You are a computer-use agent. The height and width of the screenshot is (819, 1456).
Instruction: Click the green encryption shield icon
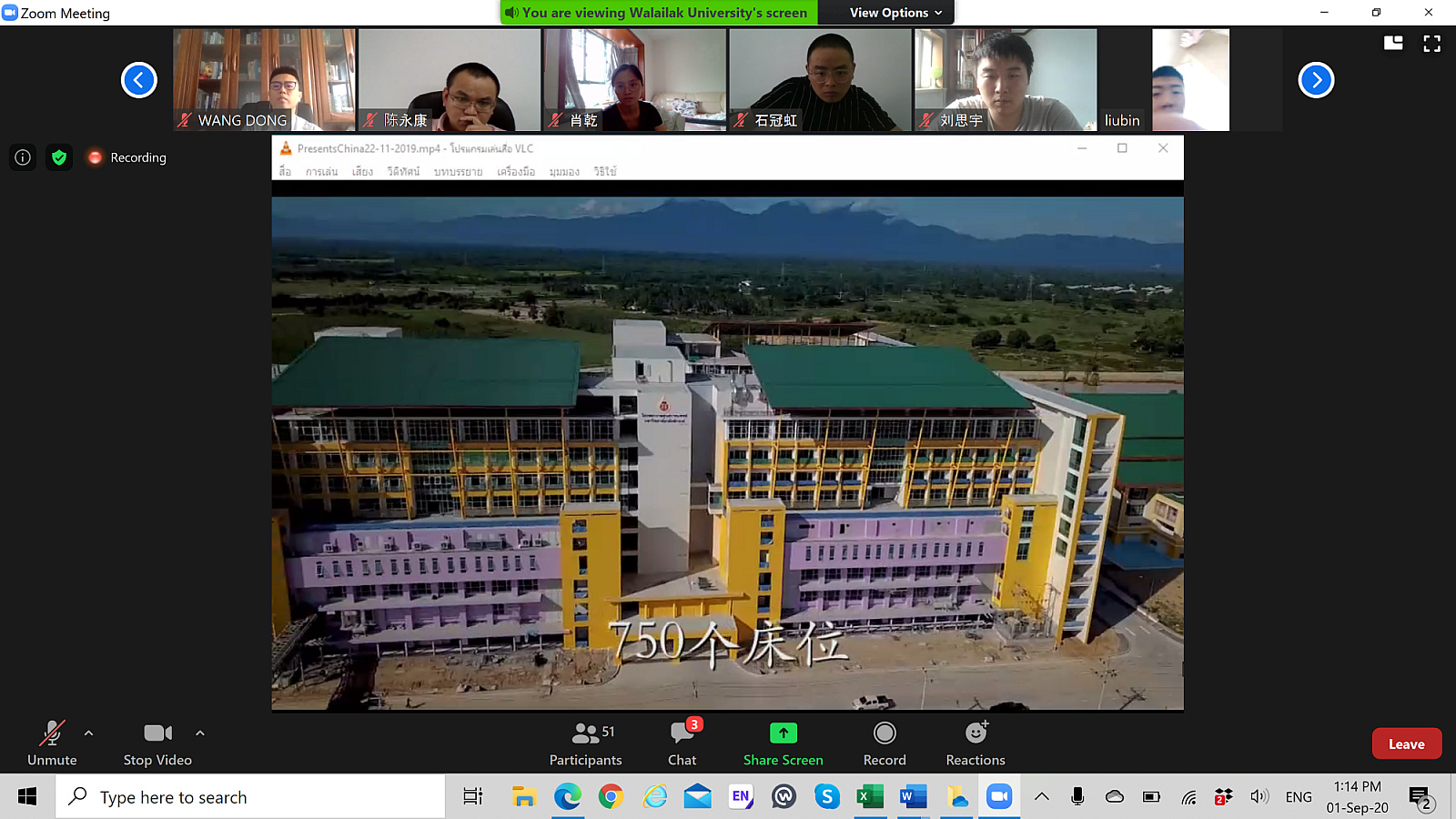coord(59,157)
